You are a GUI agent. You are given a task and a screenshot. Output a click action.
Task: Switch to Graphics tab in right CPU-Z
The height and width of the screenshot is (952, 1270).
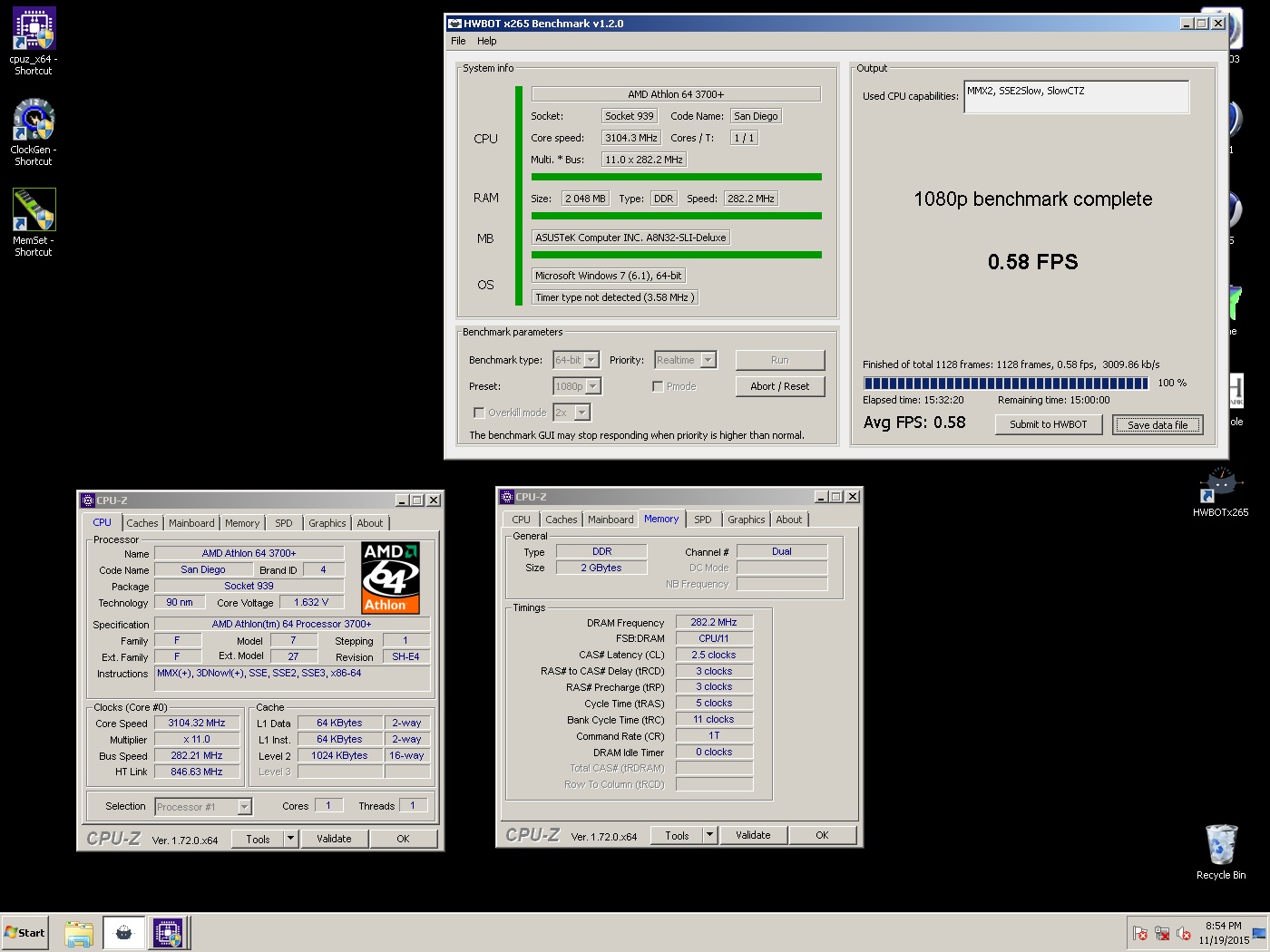(x=747, y=520)
